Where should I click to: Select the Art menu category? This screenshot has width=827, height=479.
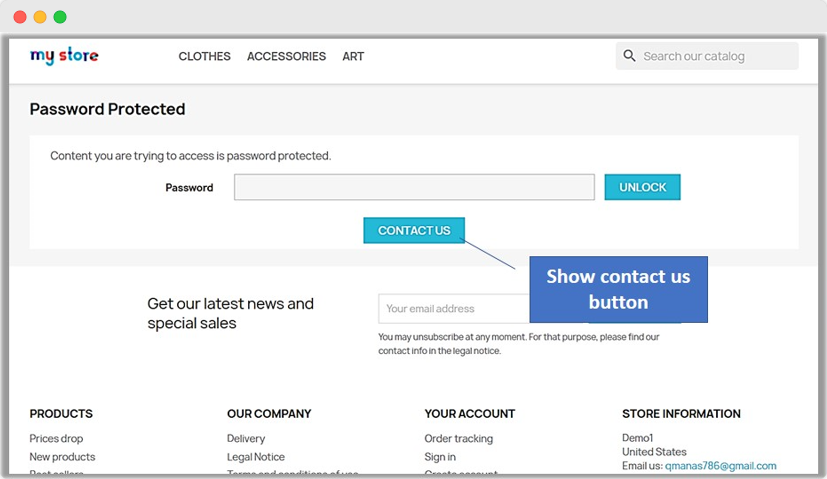tap(353, 57)
